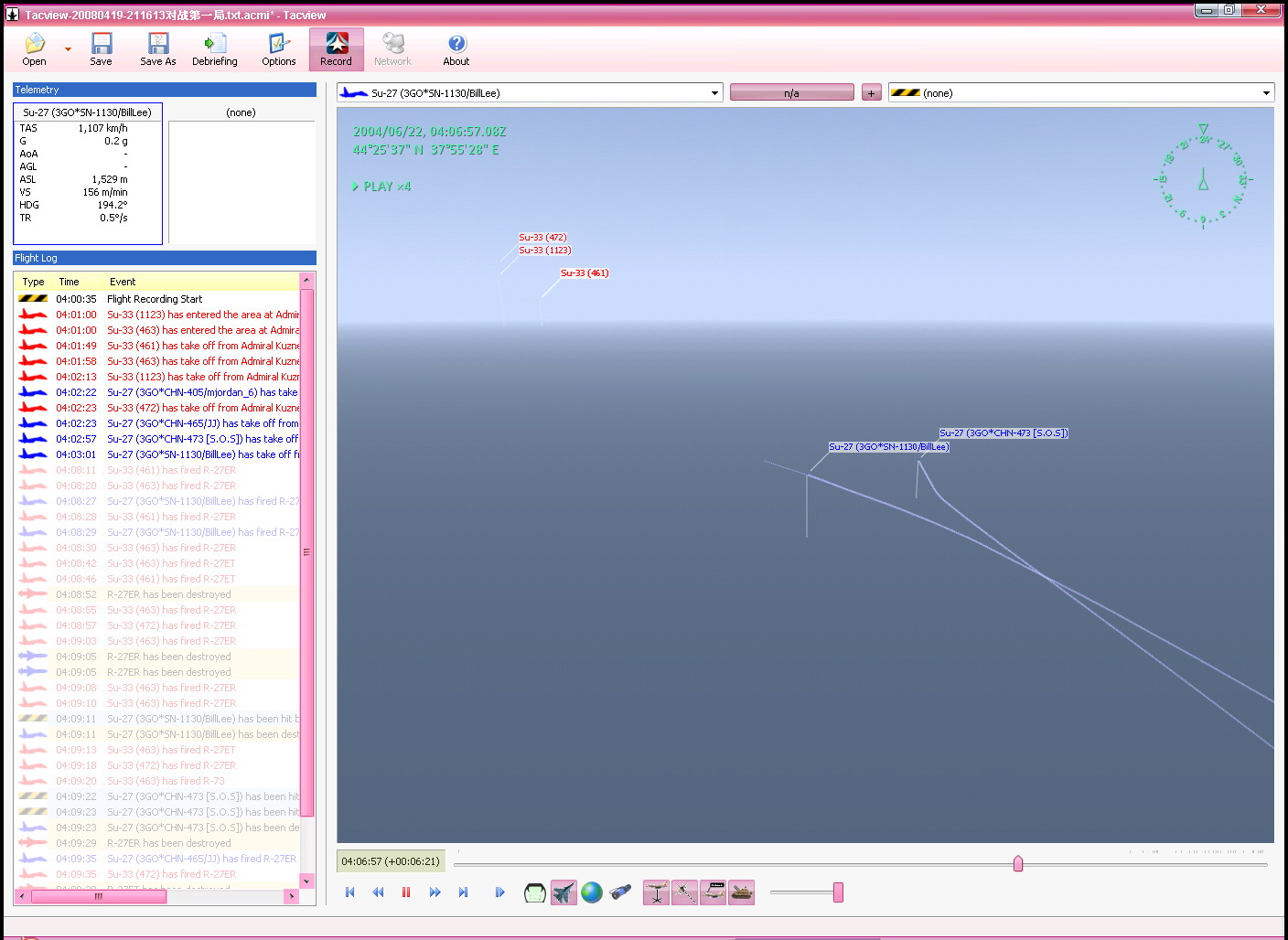The image size is (1288, 940).
Task: Click the playback timeline slider handle
Action: (1018, 864)
